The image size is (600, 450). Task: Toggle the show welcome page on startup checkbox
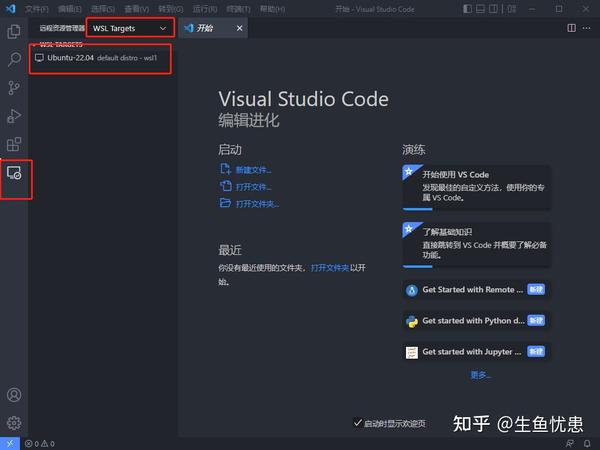pyautogui.click(x=357, y=423)
